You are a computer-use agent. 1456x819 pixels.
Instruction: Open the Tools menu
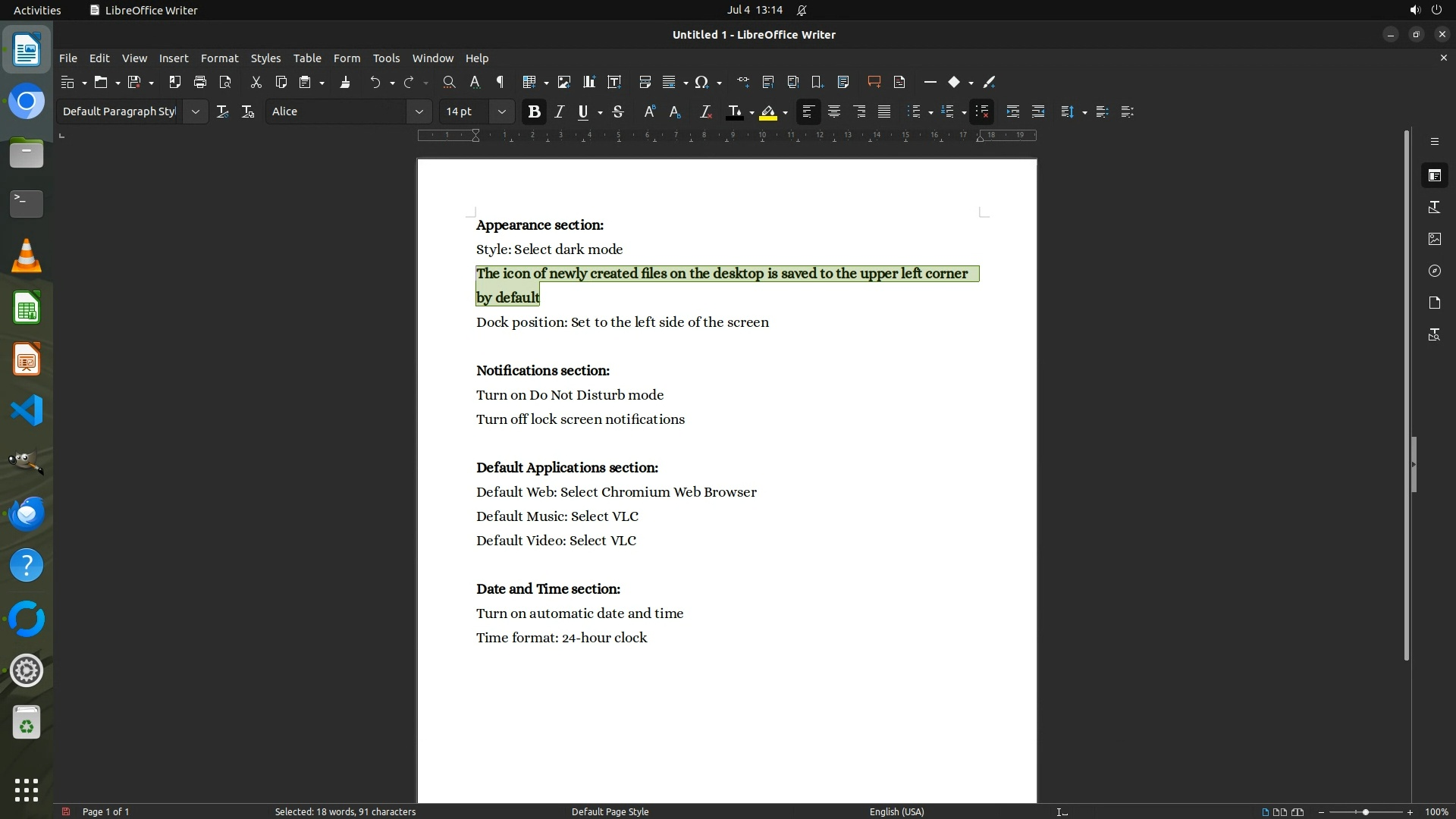[x=386, y=58]
